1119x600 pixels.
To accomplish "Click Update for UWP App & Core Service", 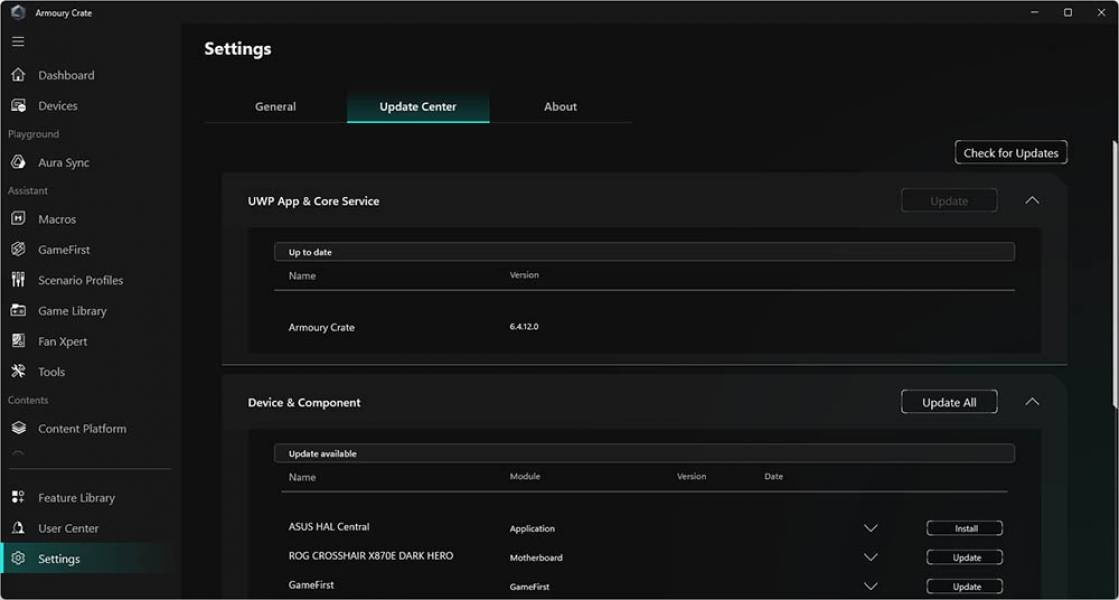I will tap(948, 200).
